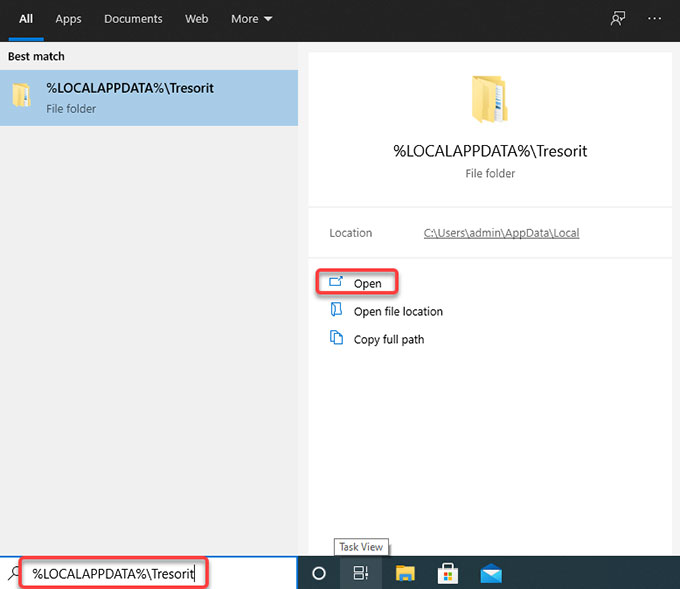This screenshot has height=589, width=680.
Task: Click the 'Location' label
Action: point(350,233)
